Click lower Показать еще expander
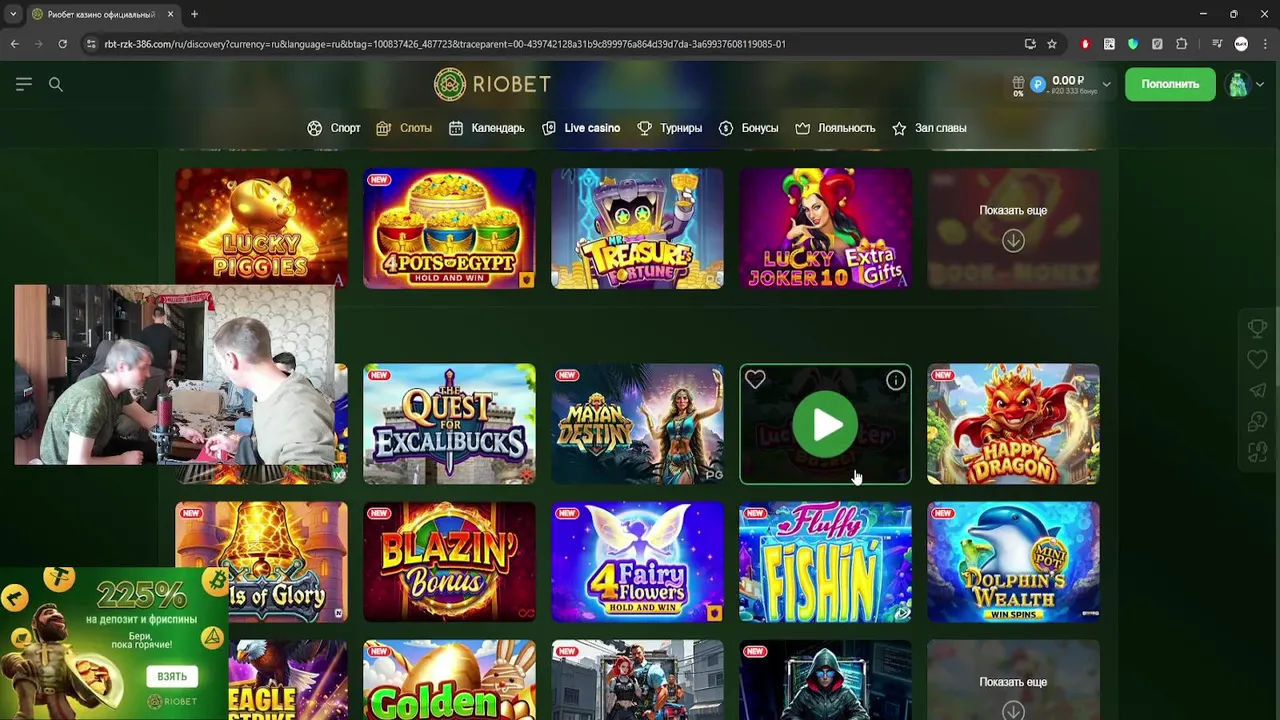The width and height of the screenshot is (1280, 720). (1013, 680)
